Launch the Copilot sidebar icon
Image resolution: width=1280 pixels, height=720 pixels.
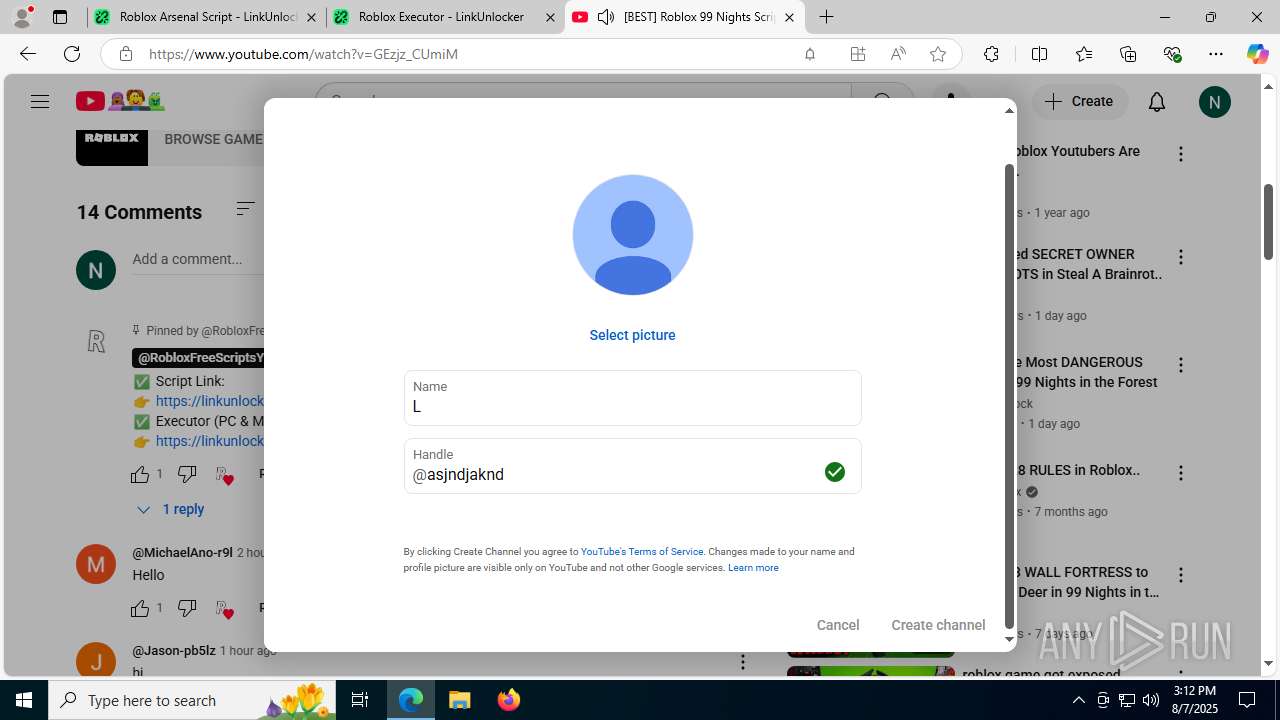(1257, 54)
